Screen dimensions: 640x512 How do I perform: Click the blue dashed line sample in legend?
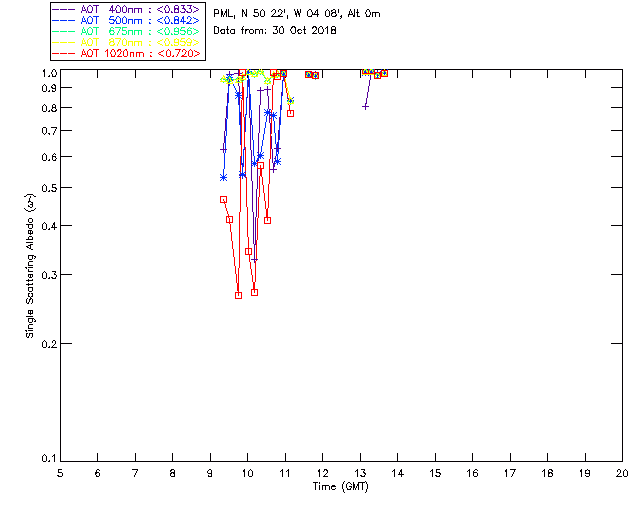pyautogui.click(x=64, y=20)
